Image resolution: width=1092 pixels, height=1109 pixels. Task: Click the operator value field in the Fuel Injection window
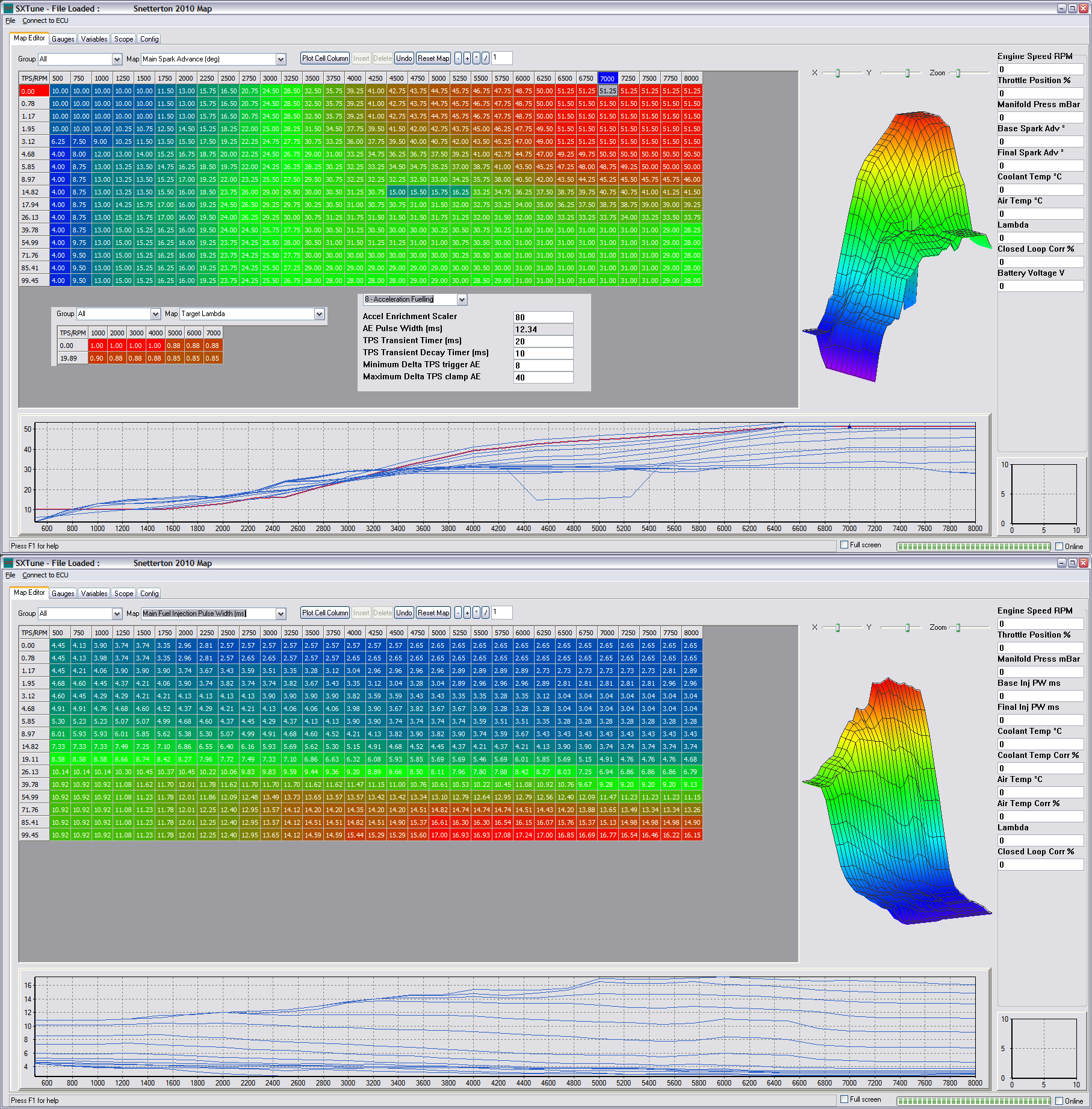click(x=501, y=612)
